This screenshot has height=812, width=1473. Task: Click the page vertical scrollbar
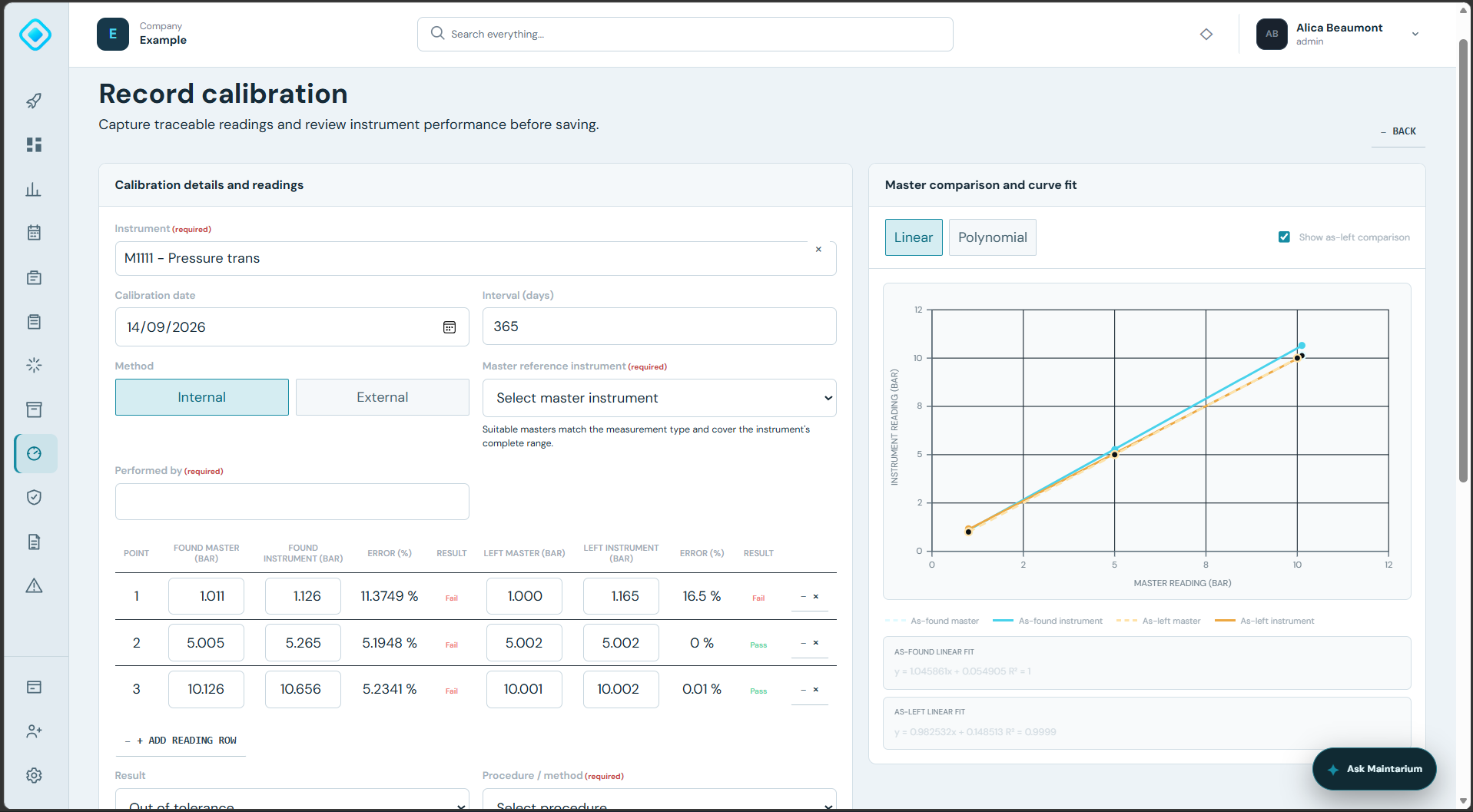pos(1463,261)
